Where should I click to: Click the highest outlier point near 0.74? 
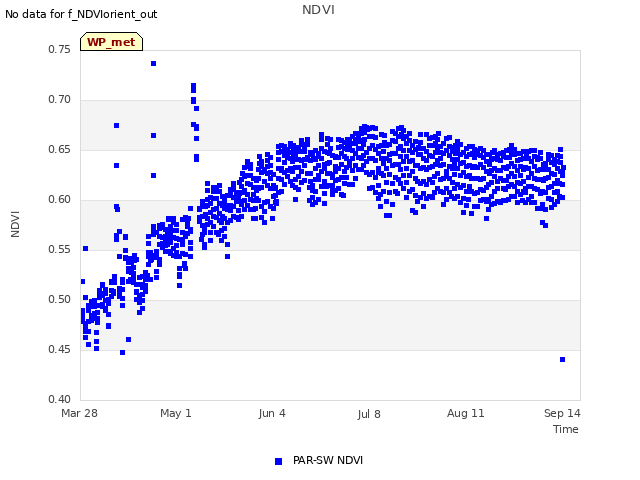point(153,64)
